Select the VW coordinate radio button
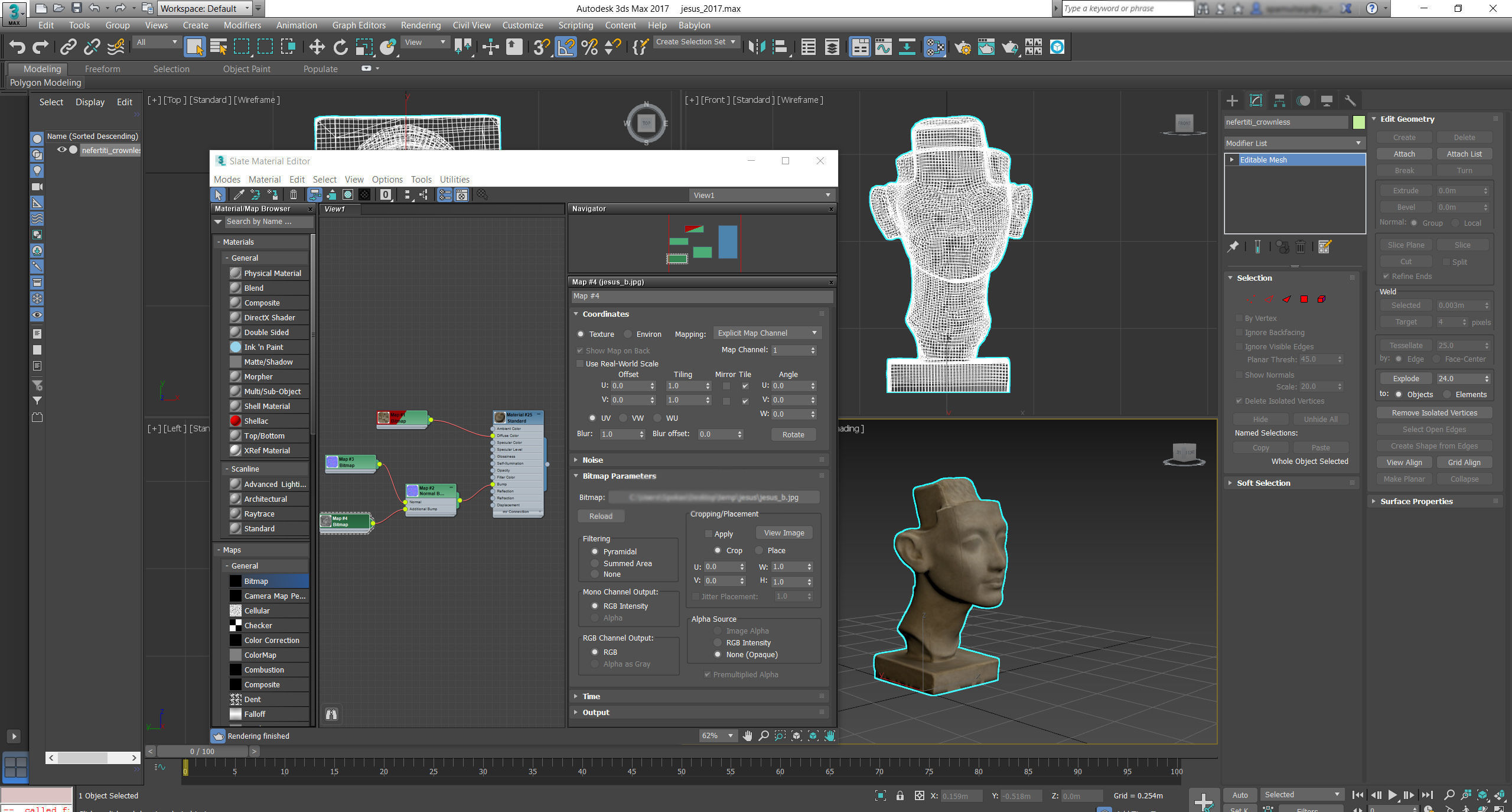The width and height of the screenshot is (1512, 812). (x=623, y=418)
